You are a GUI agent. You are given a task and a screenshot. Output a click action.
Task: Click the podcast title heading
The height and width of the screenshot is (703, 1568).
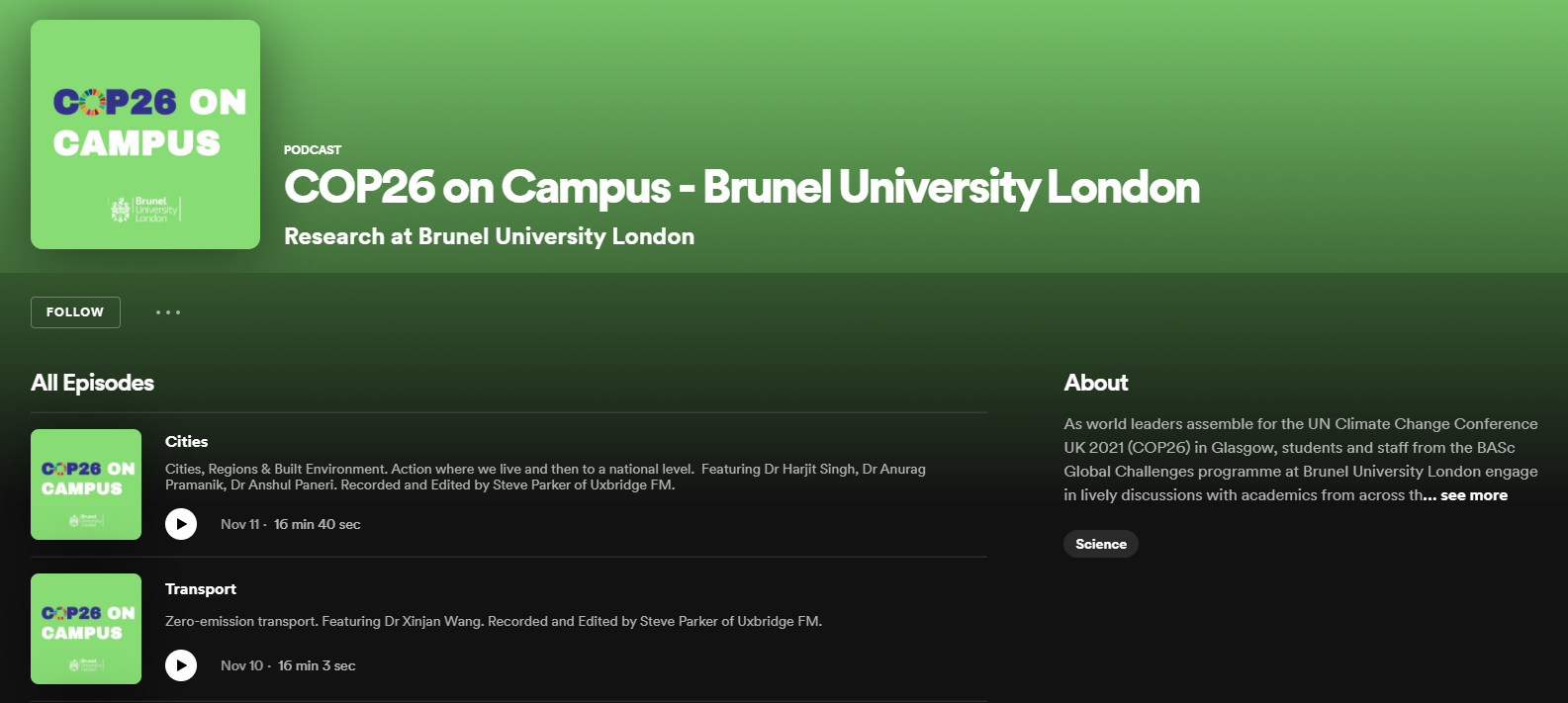pos(741,187)
